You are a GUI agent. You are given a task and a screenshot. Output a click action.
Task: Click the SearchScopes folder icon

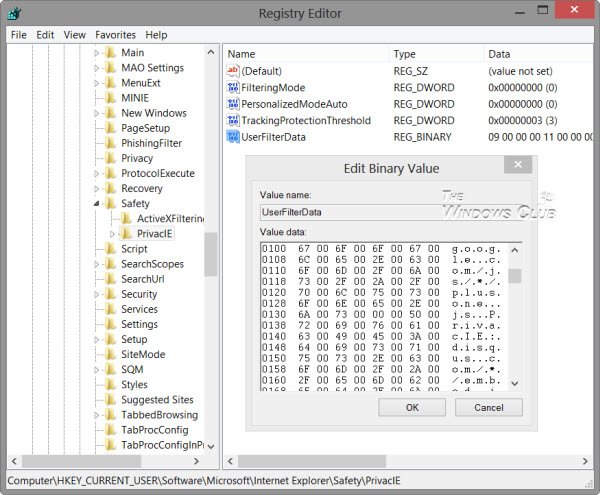point(111,264)
